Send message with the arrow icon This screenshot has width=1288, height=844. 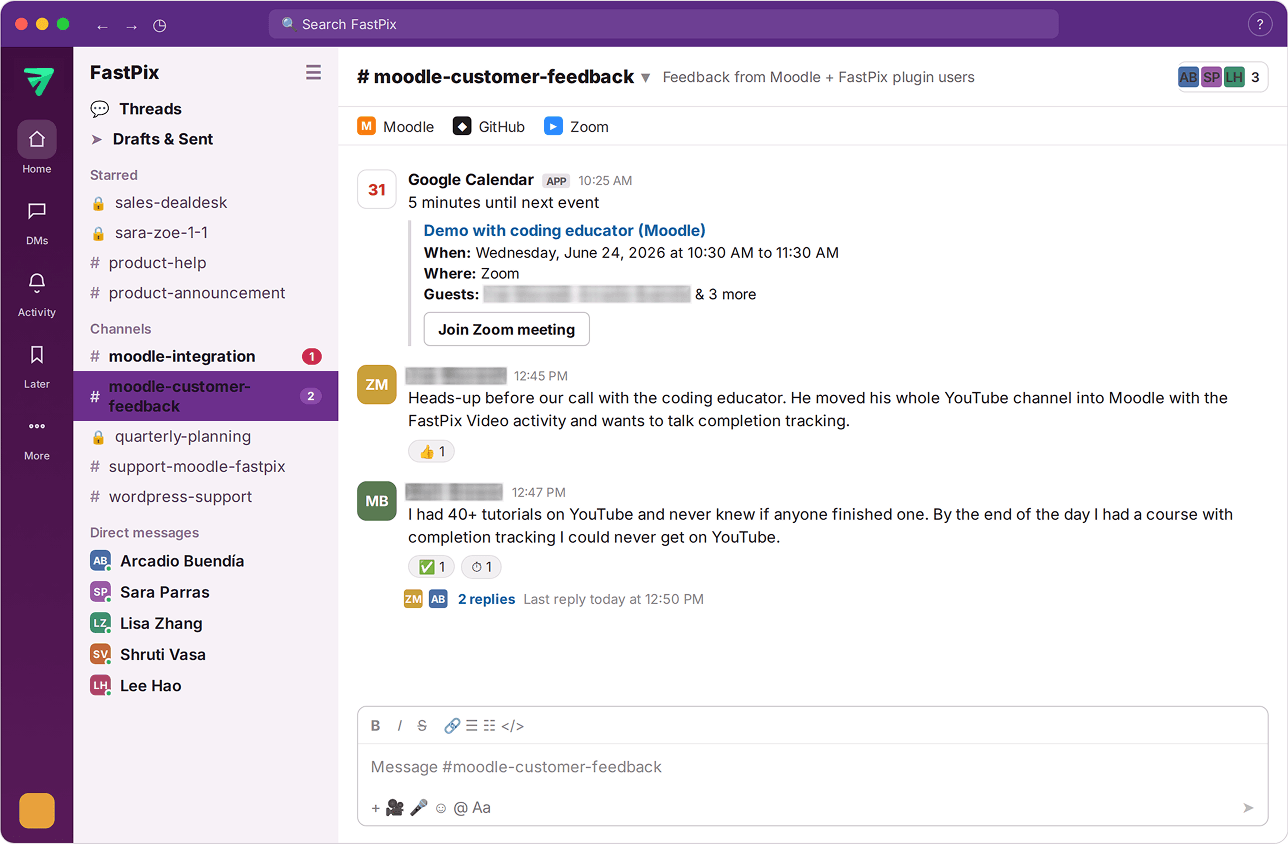point(1248,808)
